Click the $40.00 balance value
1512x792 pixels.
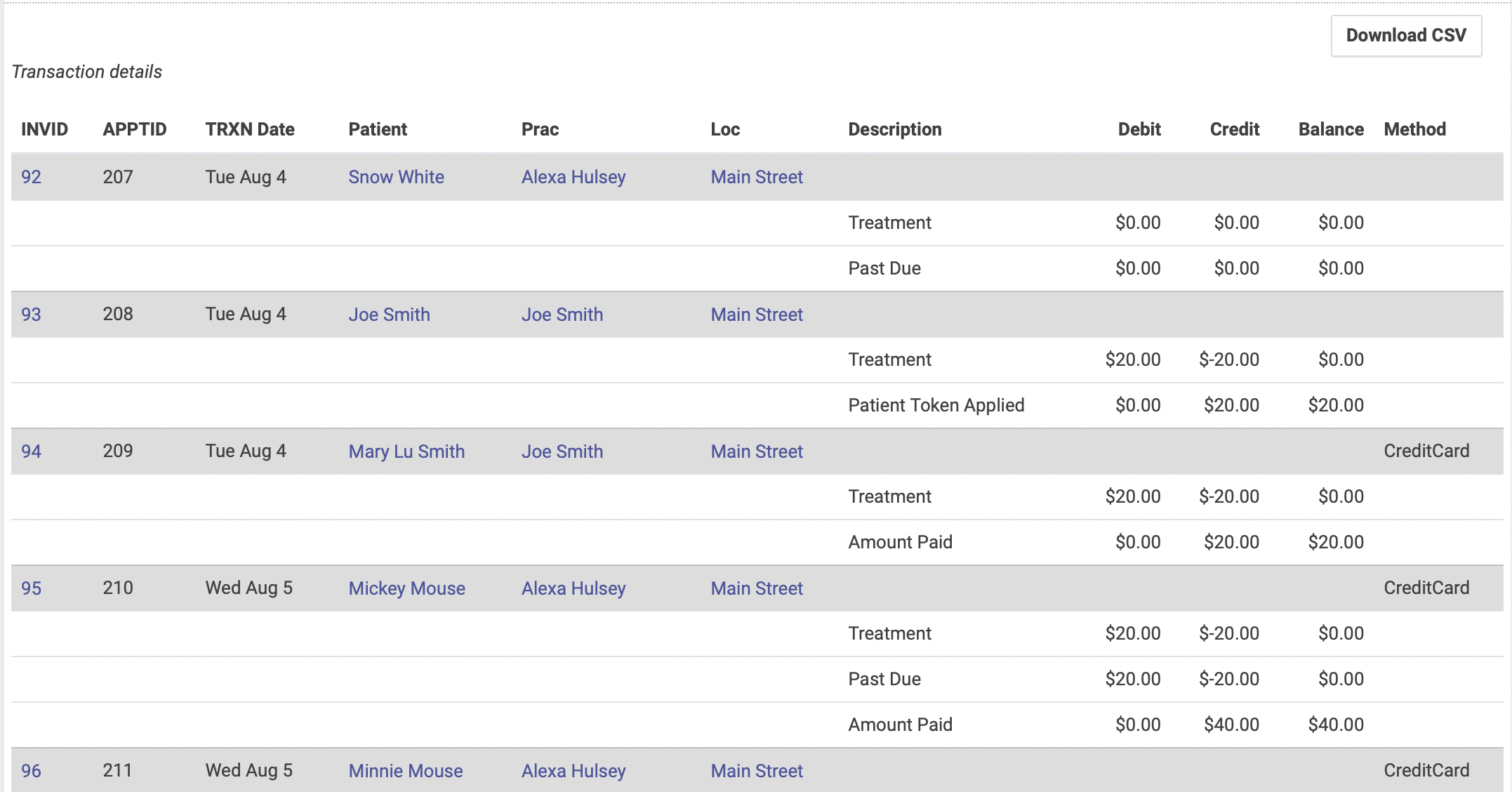[x=1336, y=725]
